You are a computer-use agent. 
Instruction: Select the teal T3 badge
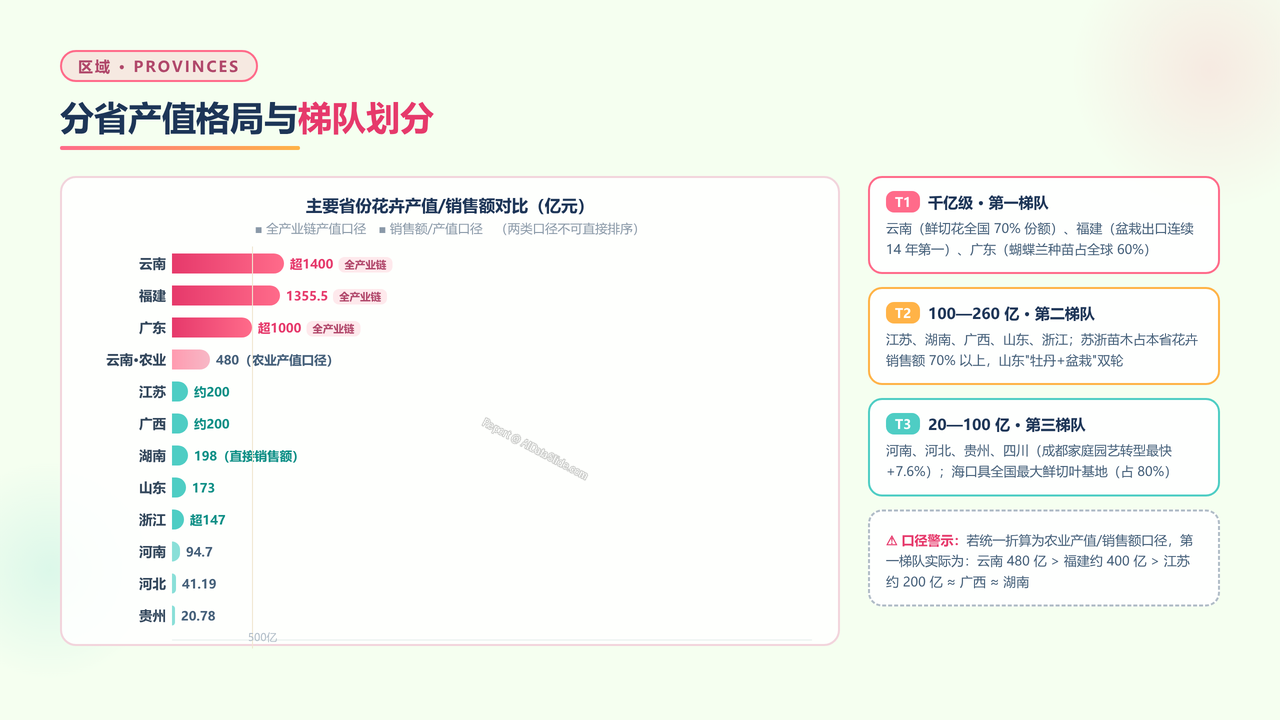[x=902, y=424]
